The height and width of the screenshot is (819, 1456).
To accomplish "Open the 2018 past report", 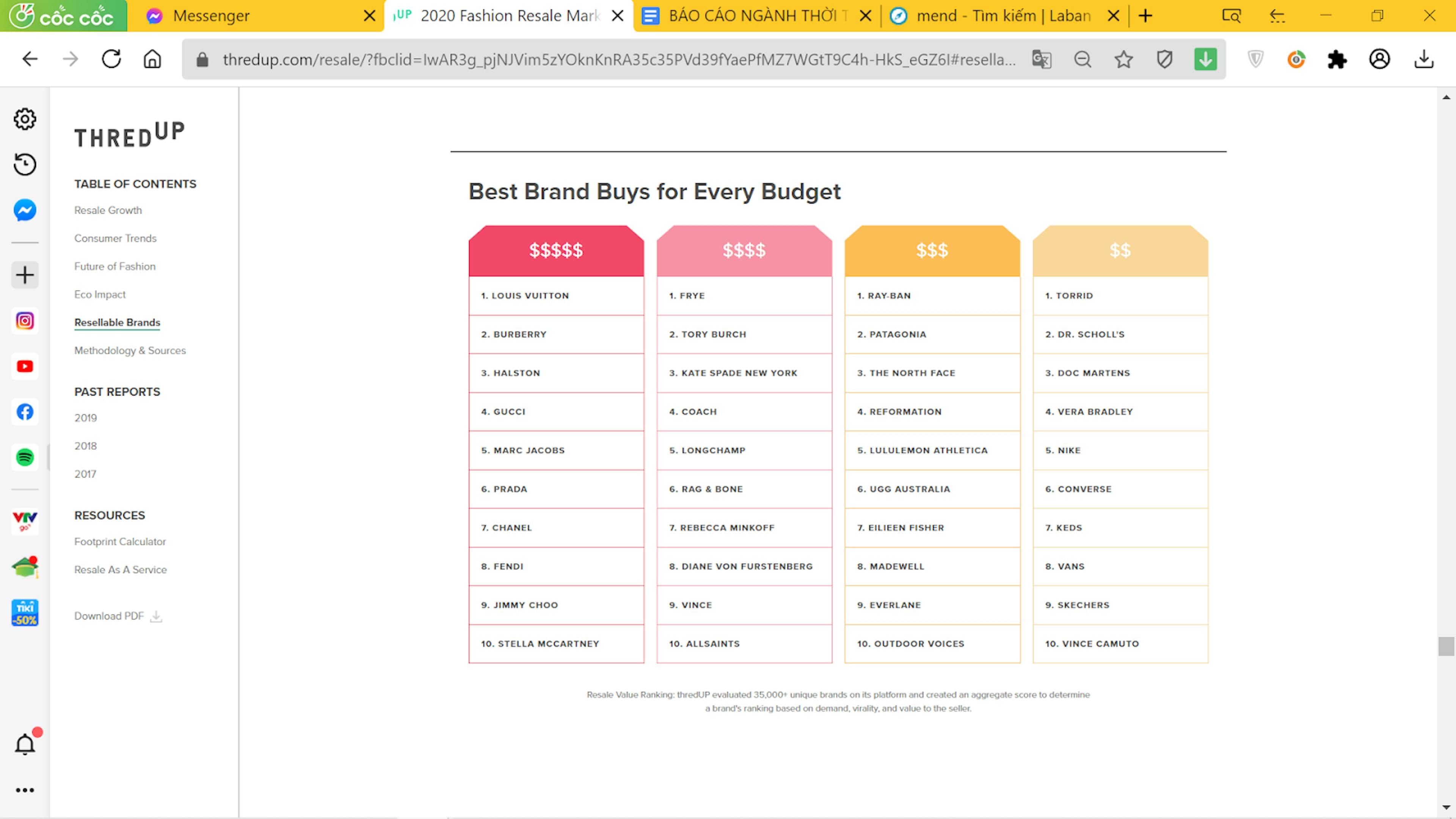I will pos(85,446).
